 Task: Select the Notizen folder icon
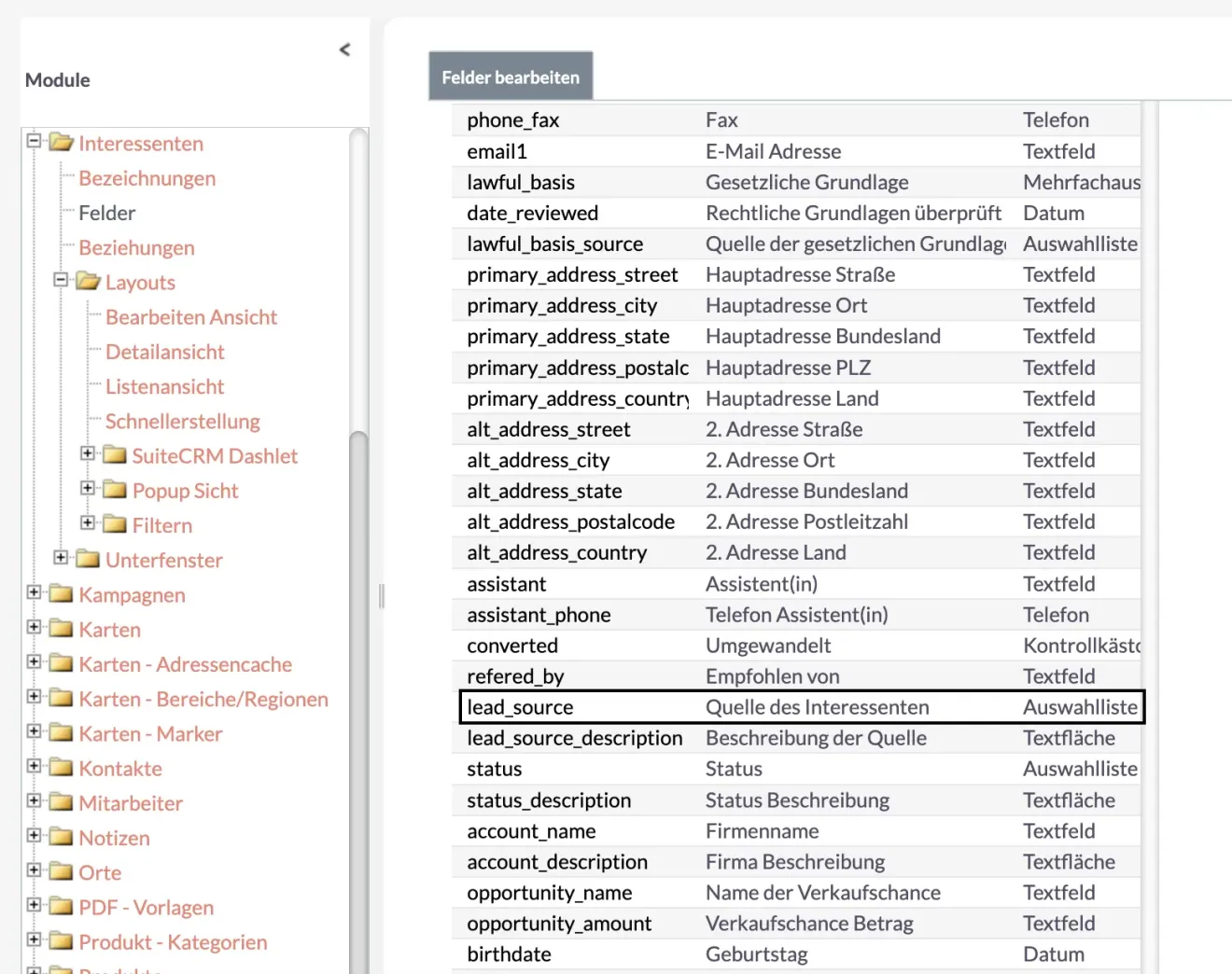click(x=60, y=838)
